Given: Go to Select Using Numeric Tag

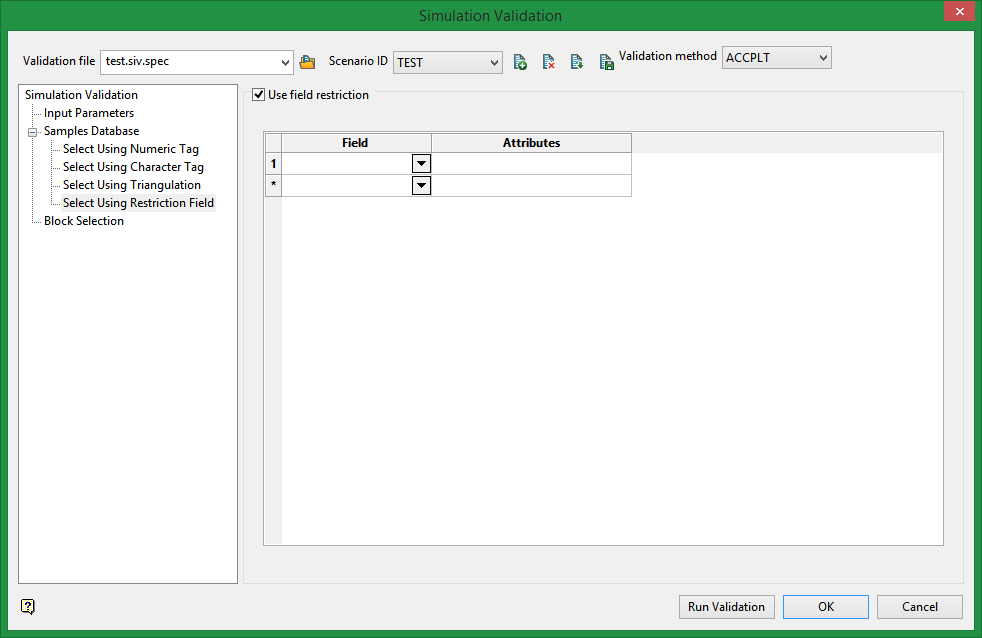Looking at the screenshot, I should (x=130, y=149).
